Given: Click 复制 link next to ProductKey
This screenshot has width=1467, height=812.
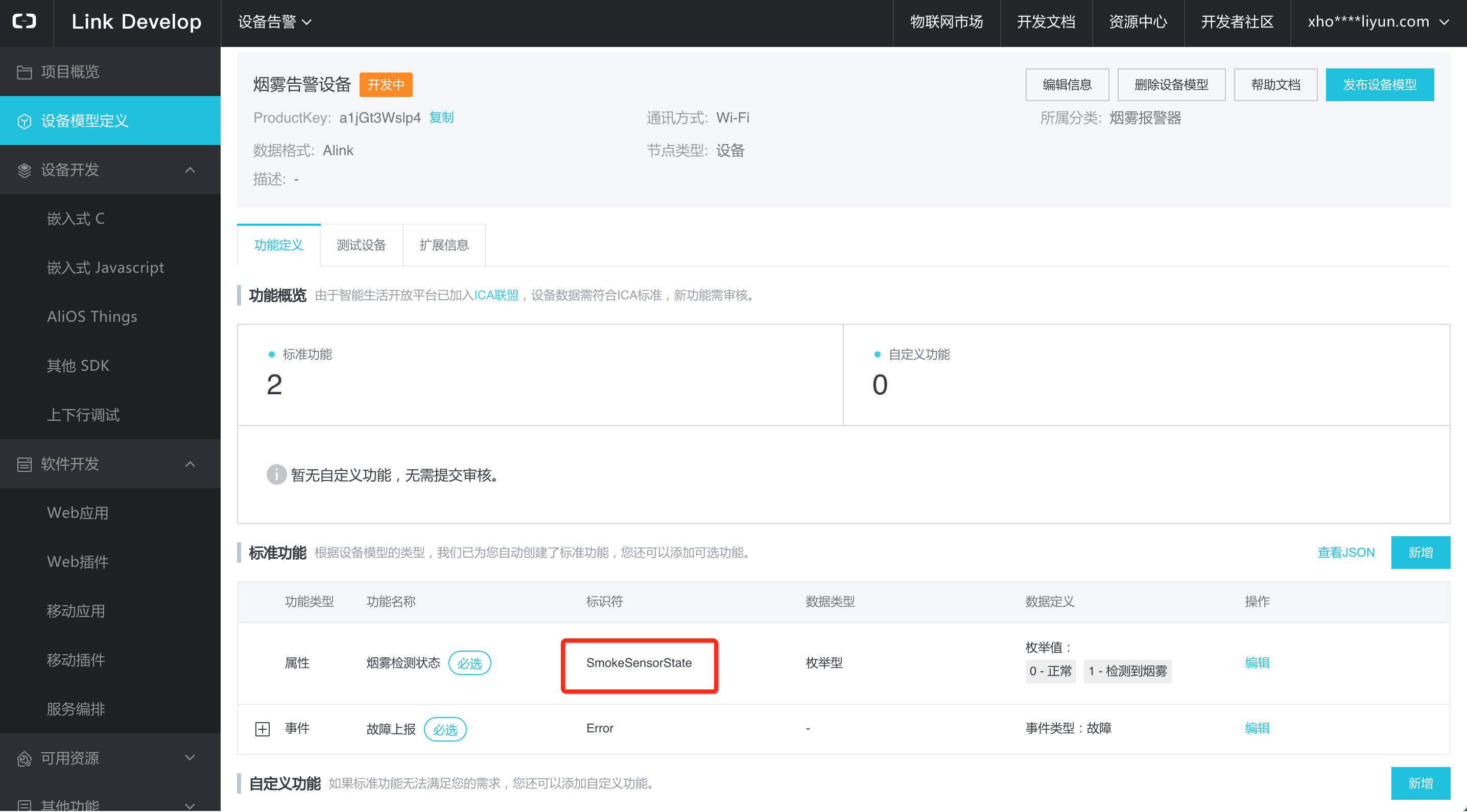Looking at the screenshot, I should pyautogui.click(x=441, y=118).
